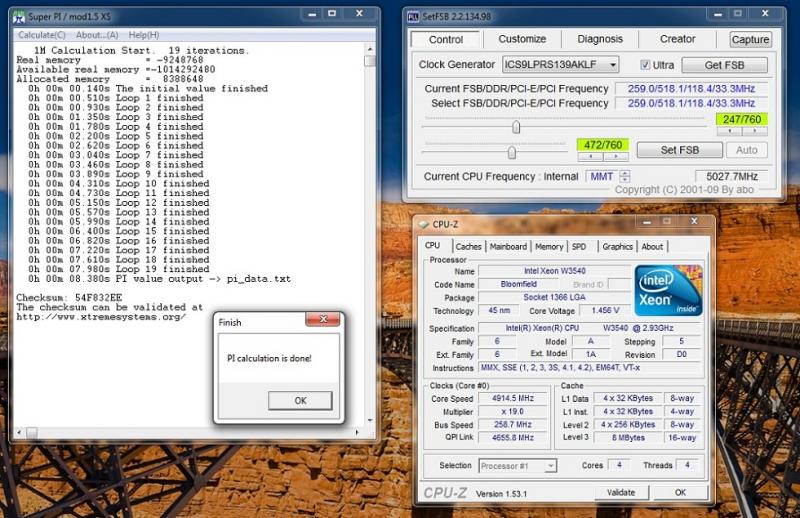The height and width of the screenshot is (518, 800).
Task: Click the Intel Xeon inside logo
Action: click(668, 290)
